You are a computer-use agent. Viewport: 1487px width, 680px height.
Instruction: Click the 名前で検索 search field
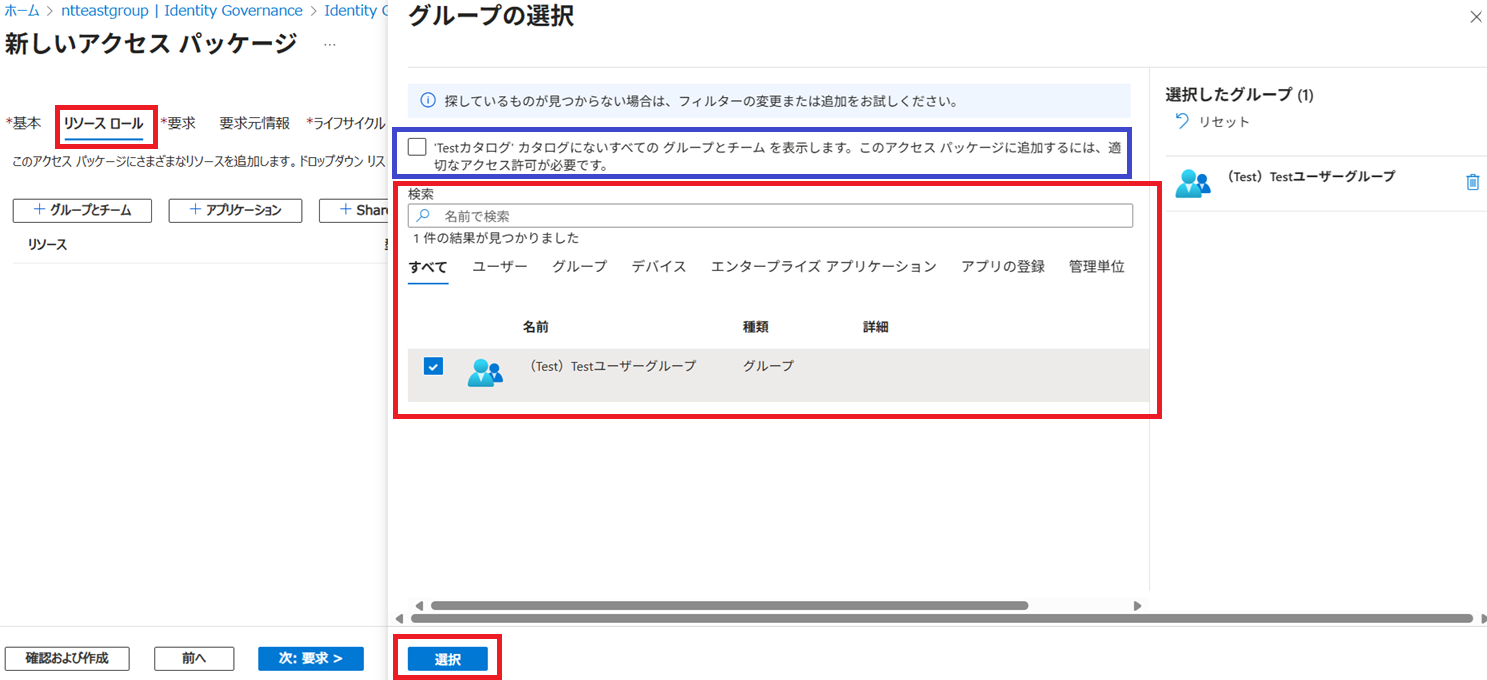(780, 216)
